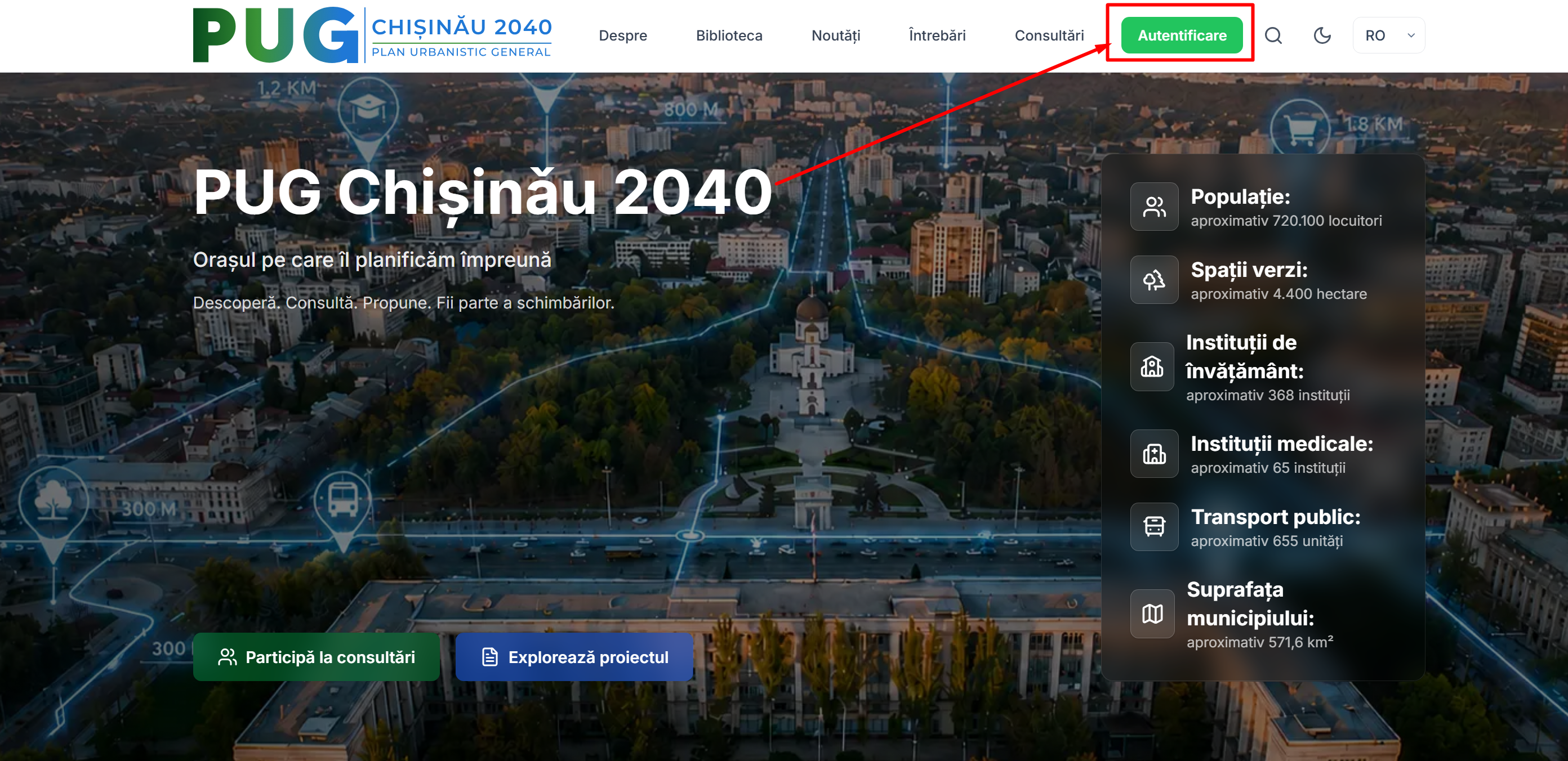Click the text aproximativ 655 unități
This screenshot has height=761, width=1568.
[1267, 541]
